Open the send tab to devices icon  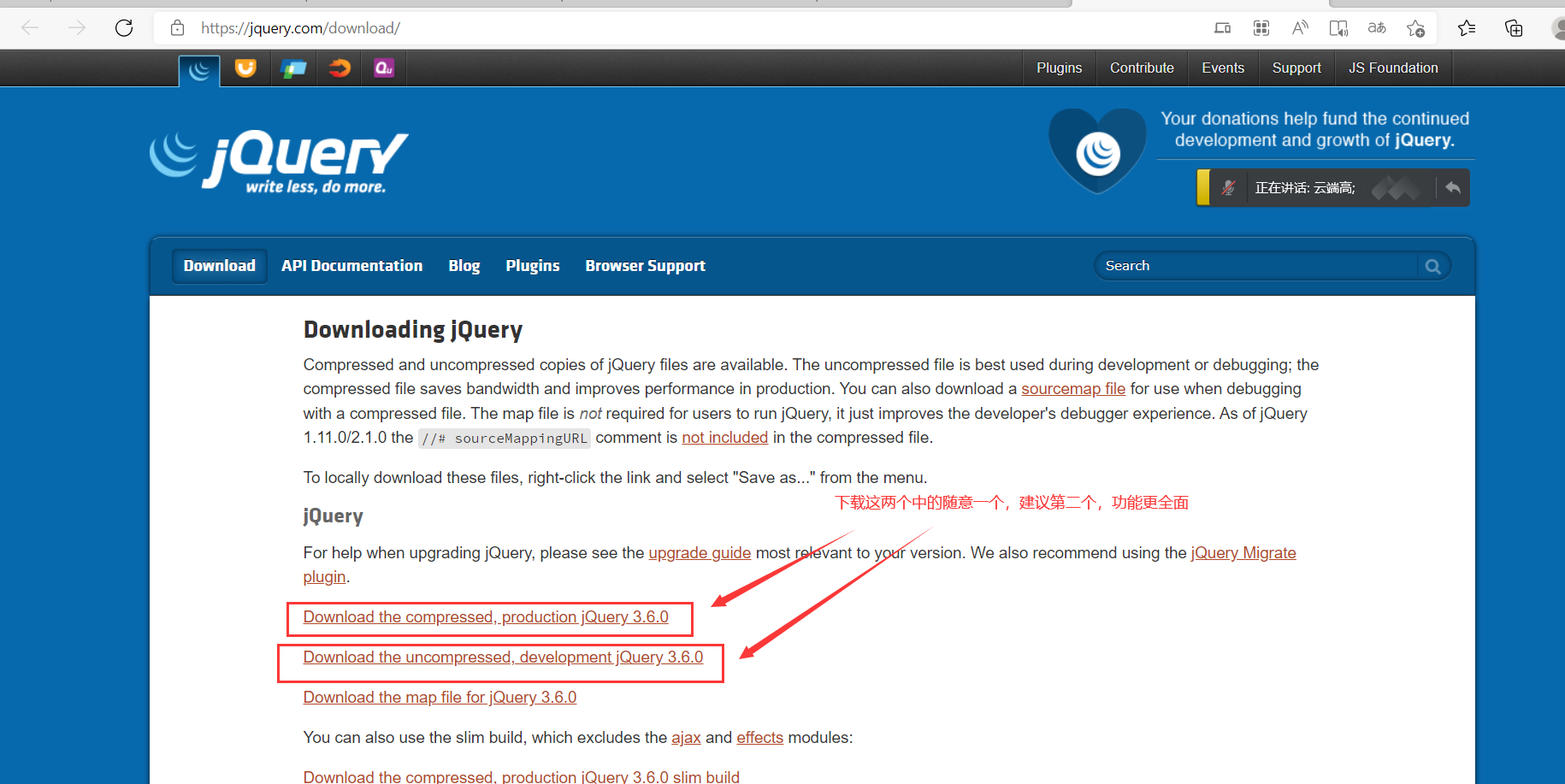pyautogui.click(x=1223, y=28)
